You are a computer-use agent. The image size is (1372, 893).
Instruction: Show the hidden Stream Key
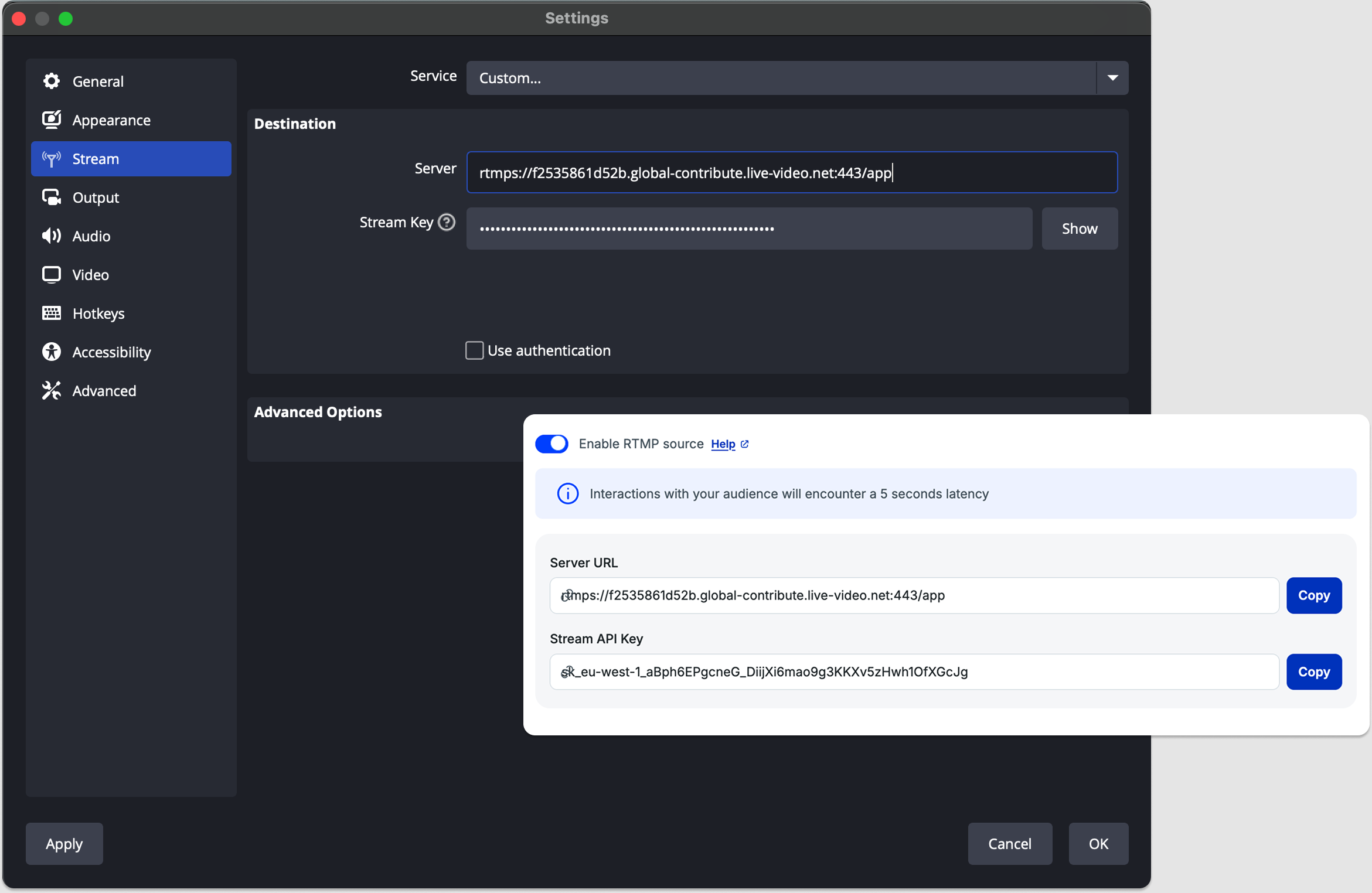1079,228
